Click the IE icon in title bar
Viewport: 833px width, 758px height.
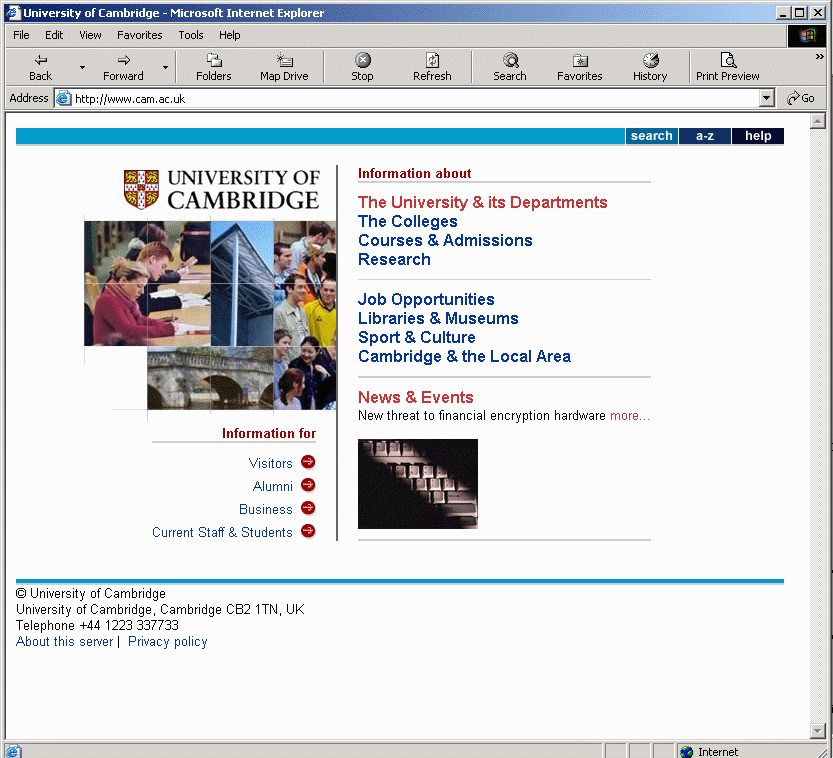(x=13, y=13)
